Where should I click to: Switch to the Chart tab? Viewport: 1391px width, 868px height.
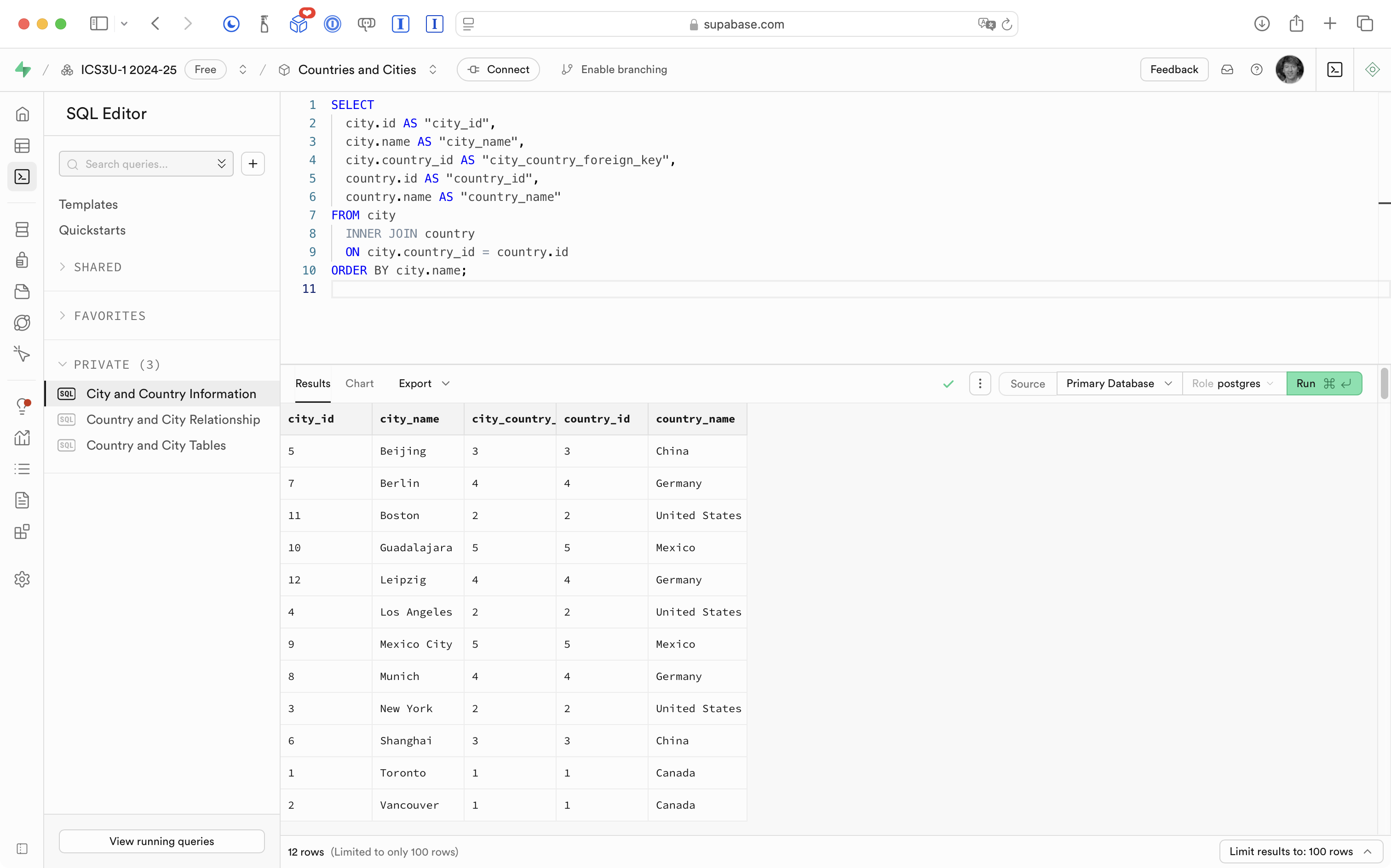360,383
